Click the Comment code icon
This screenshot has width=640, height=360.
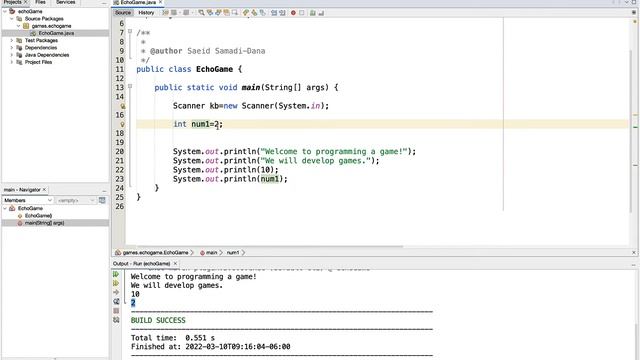(x=313, y=13)
